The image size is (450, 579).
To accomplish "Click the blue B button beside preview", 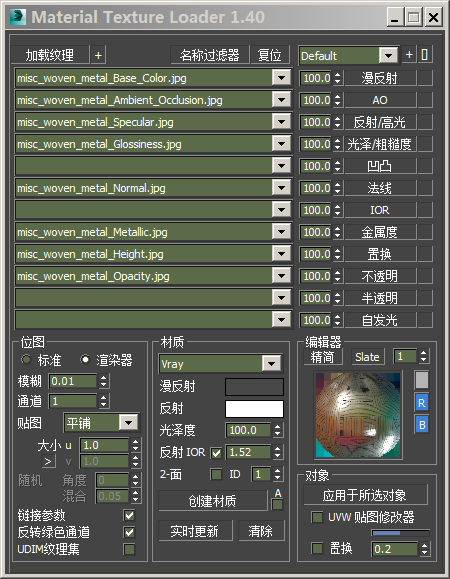I will tap(422, 425).
